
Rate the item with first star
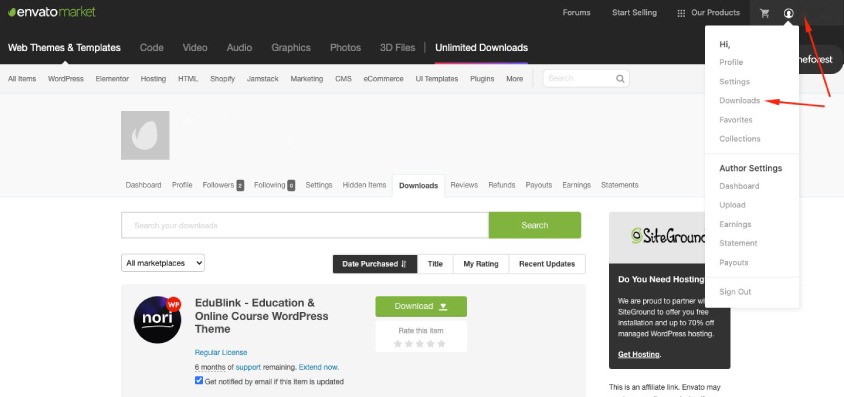(x=398, y=343)
